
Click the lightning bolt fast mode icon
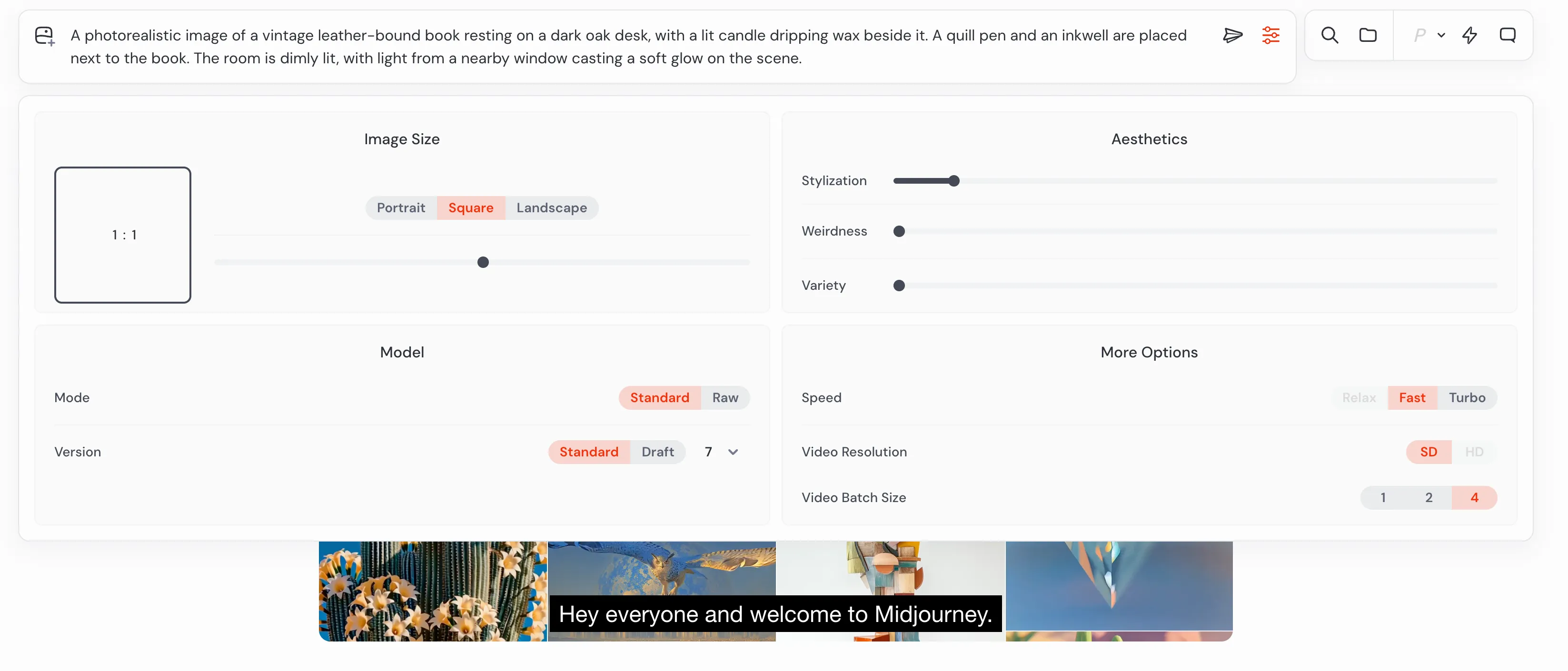tap(1469, 35)
